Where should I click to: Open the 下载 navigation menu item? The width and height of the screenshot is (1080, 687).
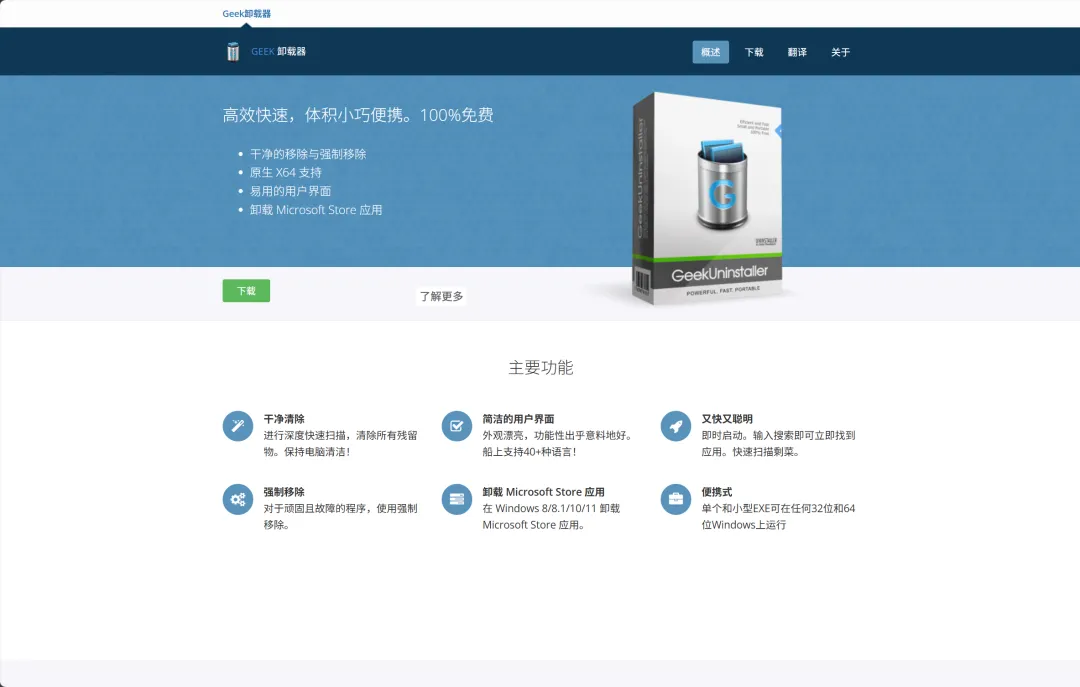(754, 52)
